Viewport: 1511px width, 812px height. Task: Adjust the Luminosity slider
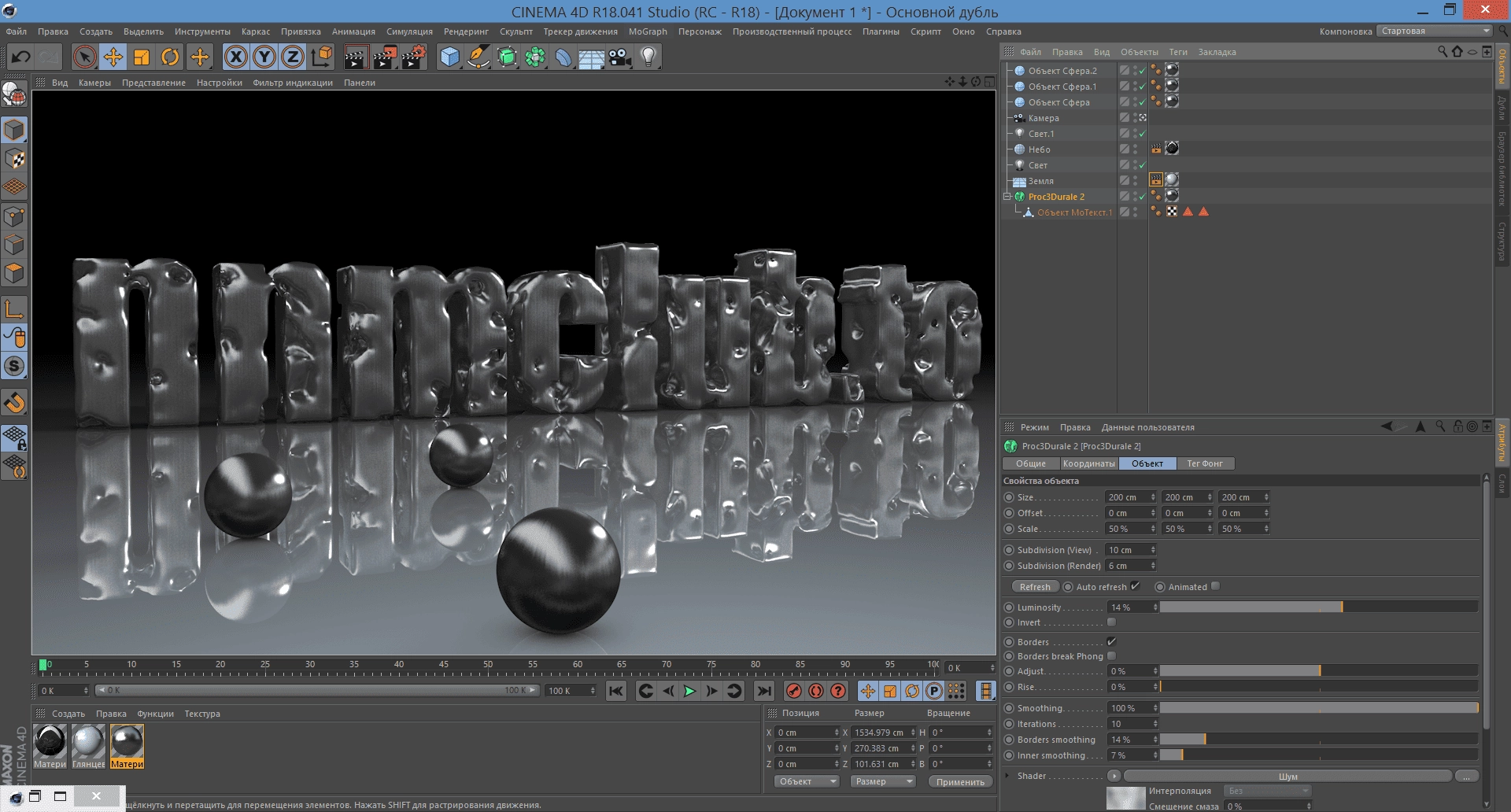pyautogui.click(x=1318, y=607)
